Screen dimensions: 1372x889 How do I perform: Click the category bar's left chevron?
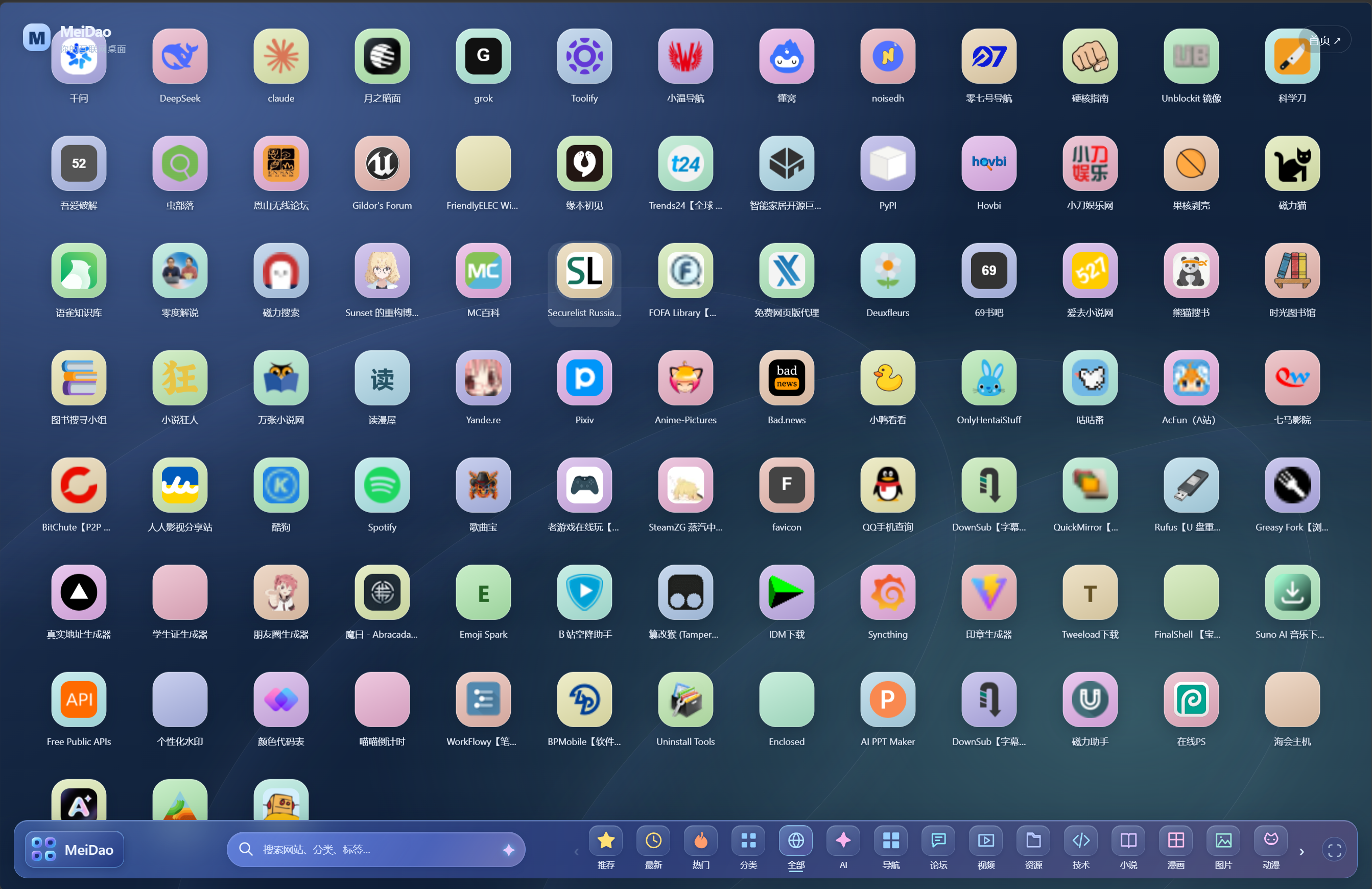tap(577, 851)
